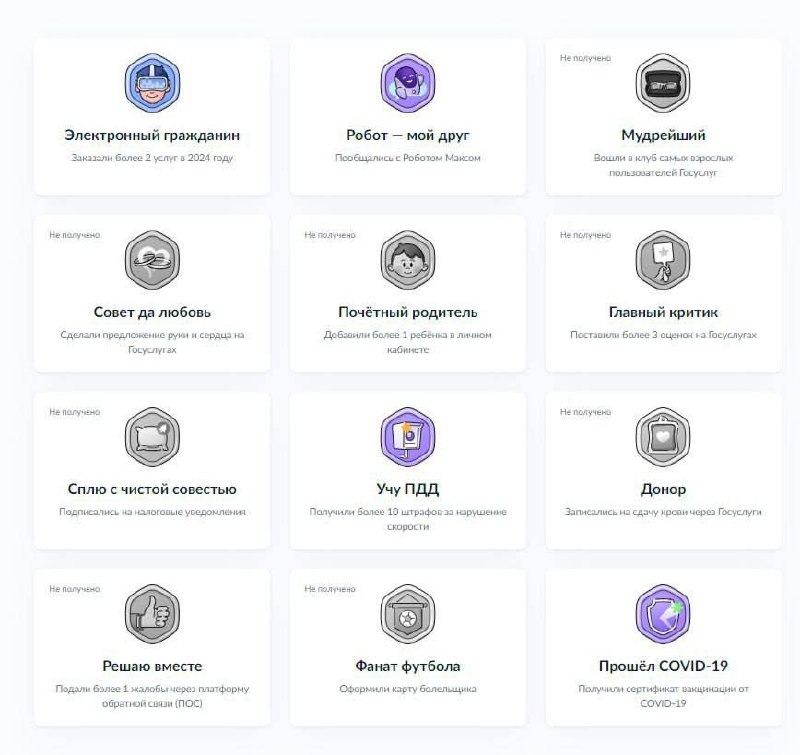Click Не получено label on Донор card
Screen dimensions: 800x755
point(585,412)
